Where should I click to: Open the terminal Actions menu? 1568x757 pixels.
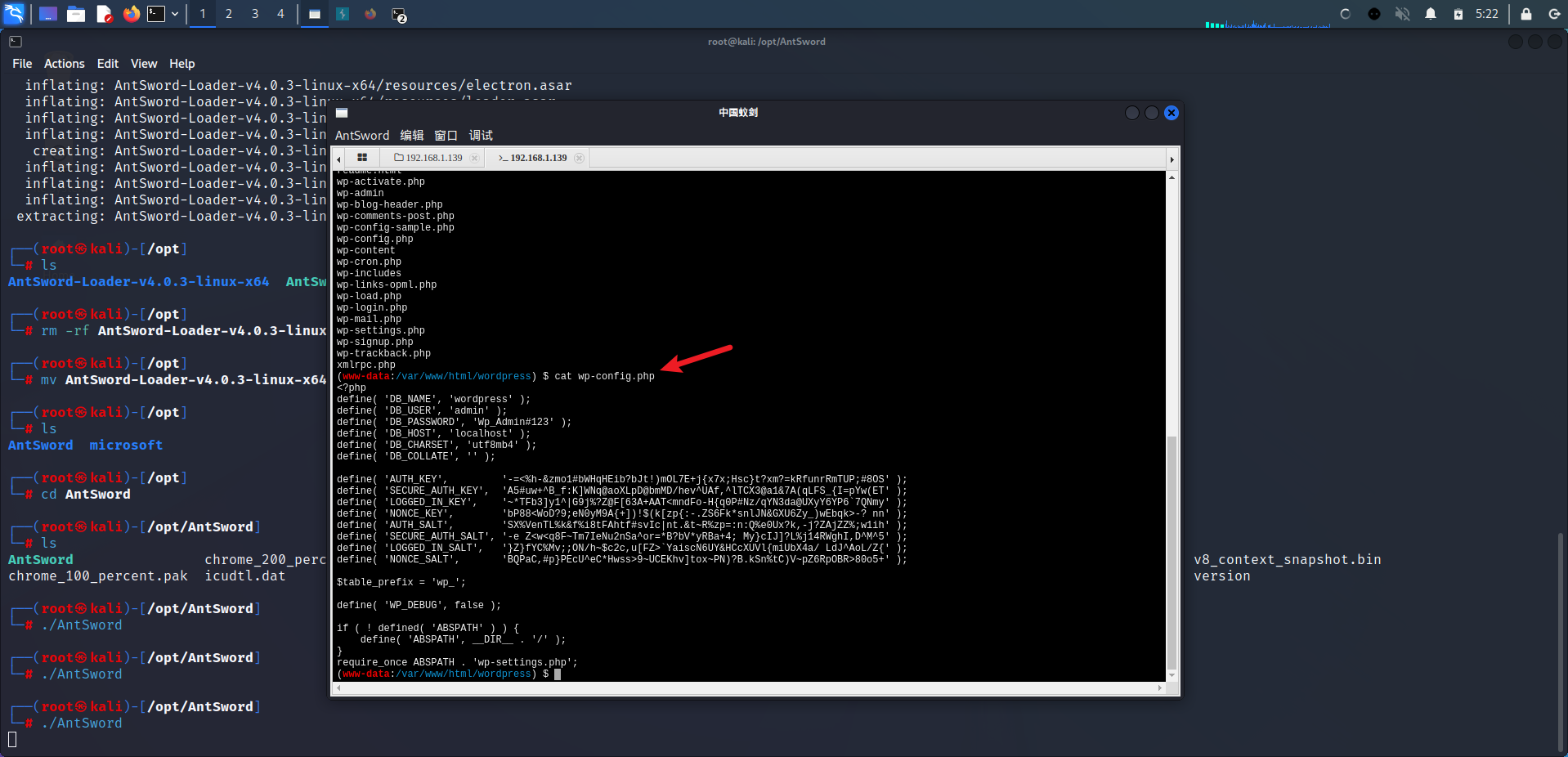coord(65,64)
